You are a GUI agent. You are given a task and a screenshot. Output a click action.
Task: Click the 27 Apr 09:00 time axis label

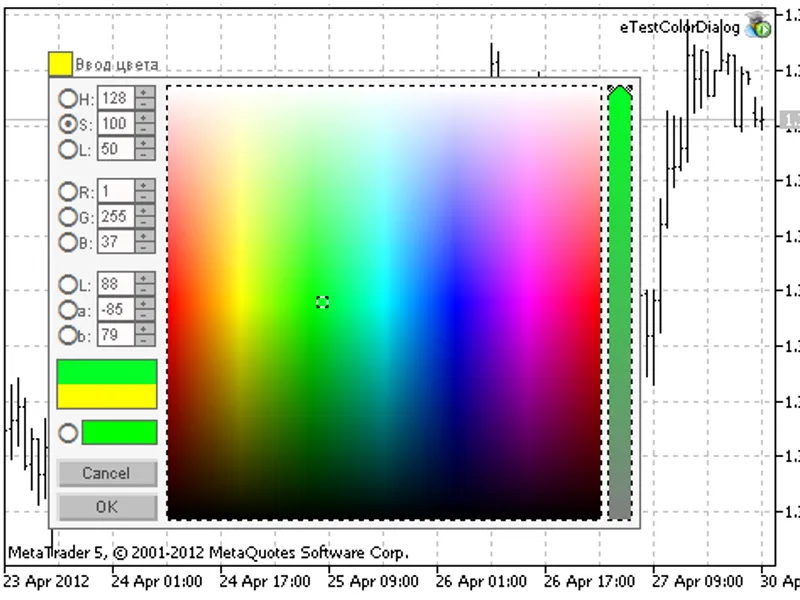click(697, 581)
